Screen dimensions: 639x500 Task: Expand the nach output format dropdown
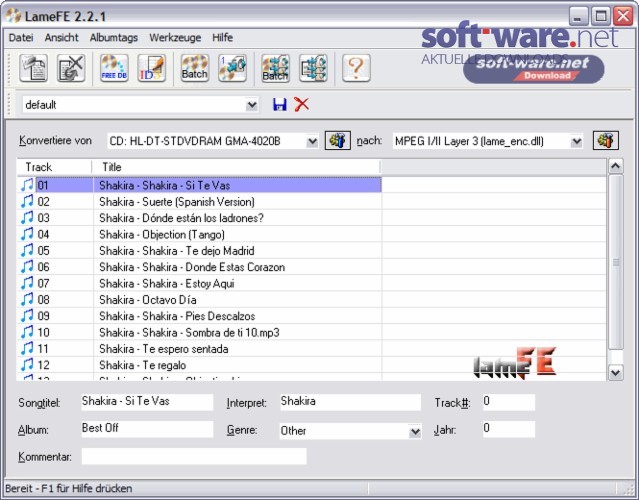576,141
